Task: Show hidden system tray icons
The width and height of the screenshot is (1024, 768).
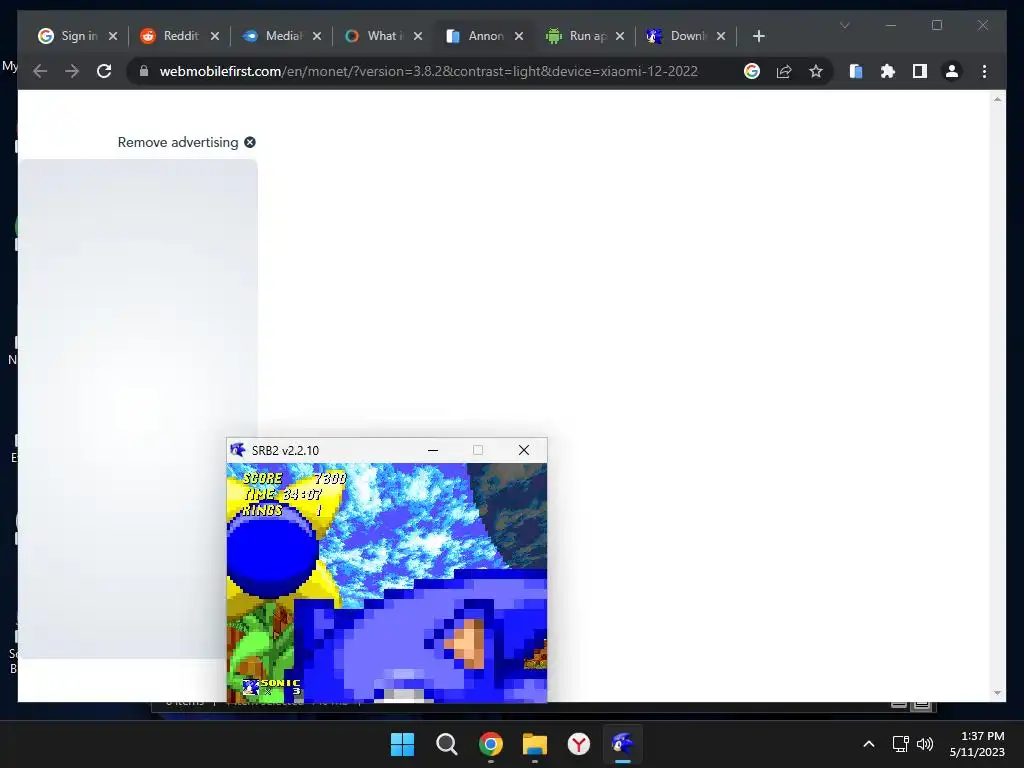Action: click(x=869, y=744)
